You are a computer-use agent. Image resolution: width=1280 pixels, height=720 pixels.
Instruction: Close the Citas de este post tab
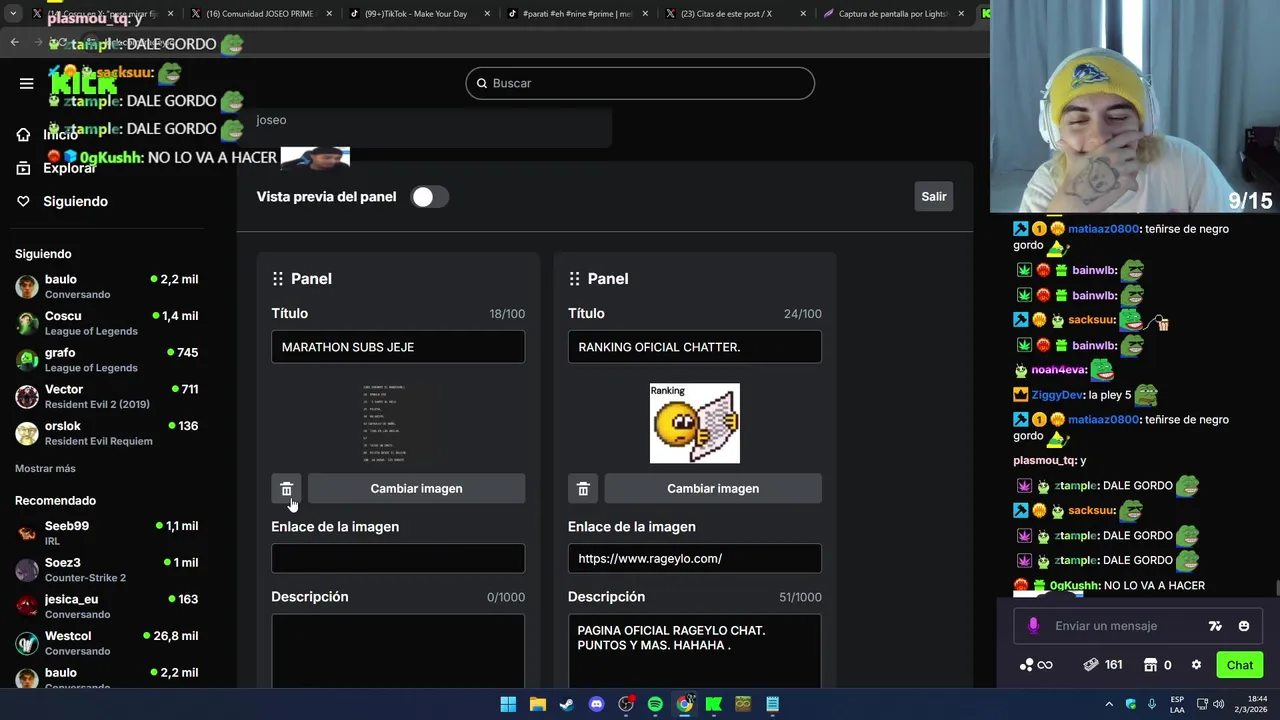(803, 14)
